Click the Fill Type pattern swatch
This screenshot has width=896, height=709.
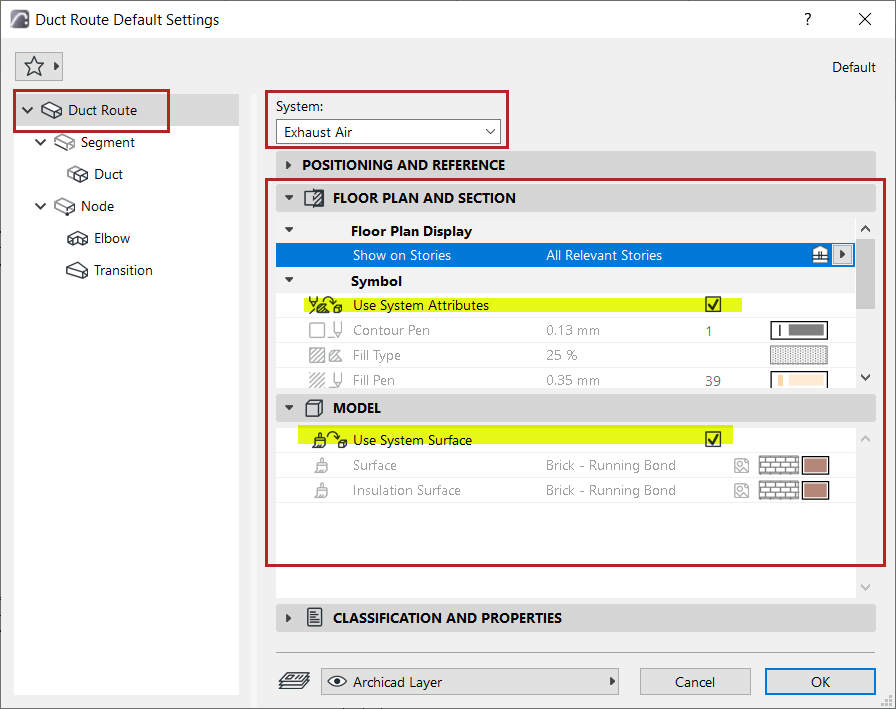pos(799,355)
